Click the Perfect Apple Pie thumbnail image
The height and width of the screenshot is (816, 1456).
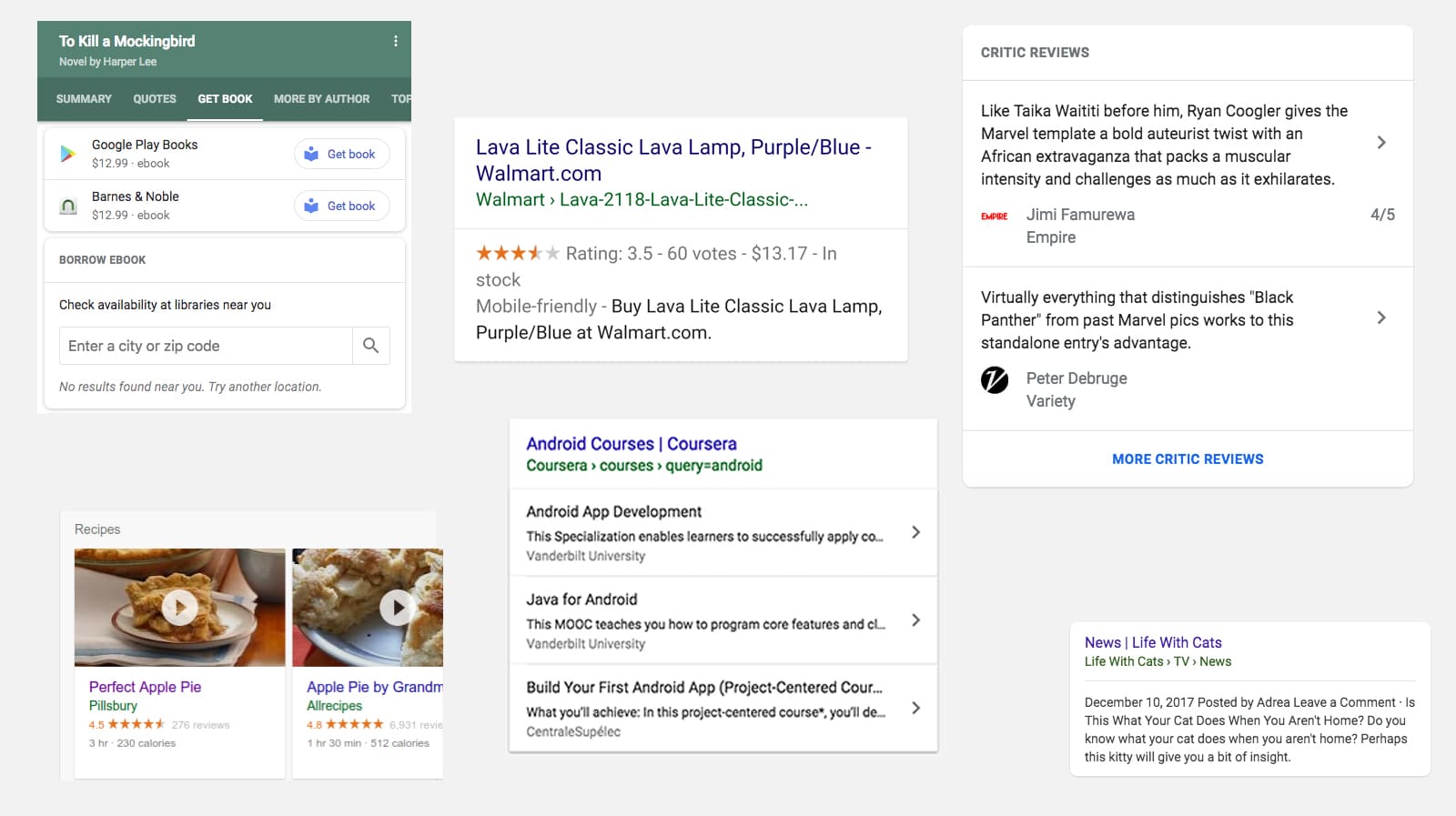(x=179, y=607)
